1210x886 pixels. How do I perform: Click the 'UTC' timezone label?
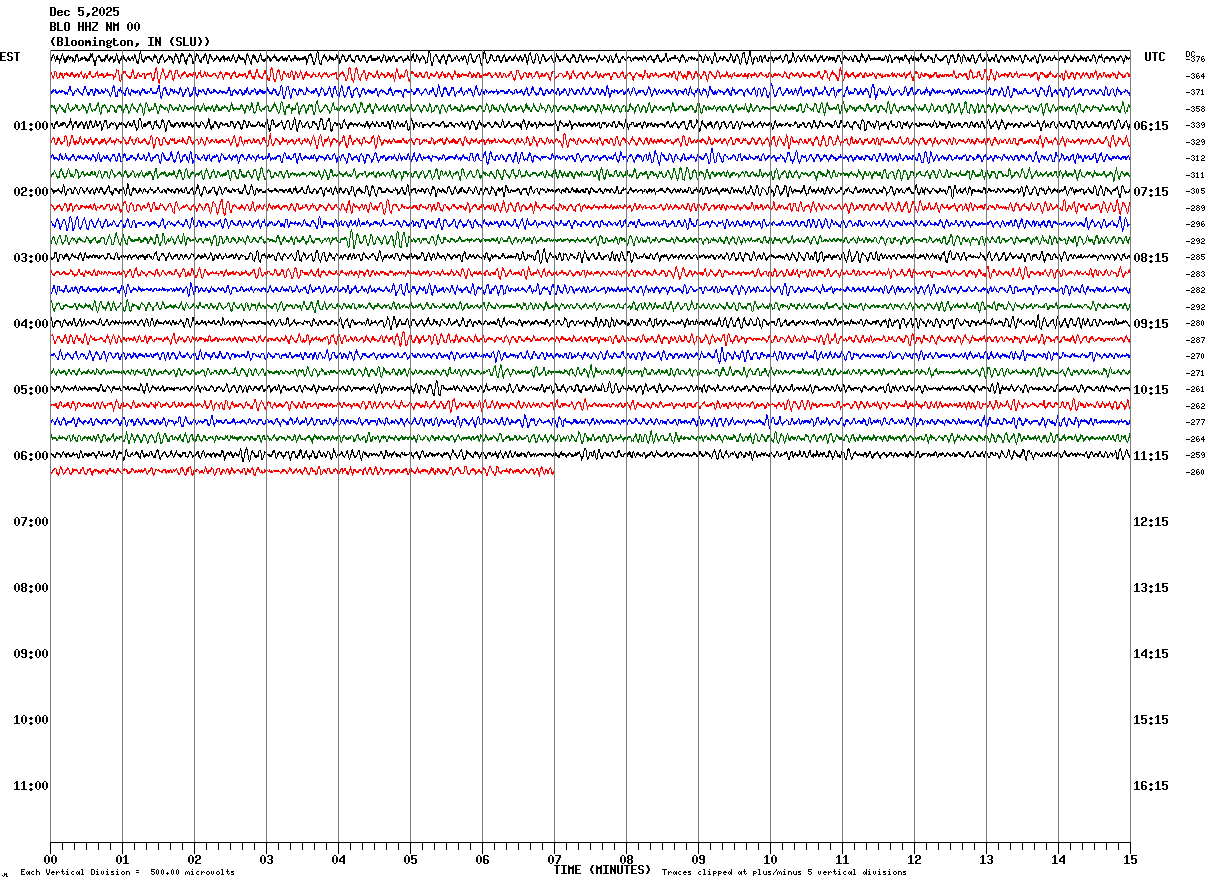tap(1155, 57)
